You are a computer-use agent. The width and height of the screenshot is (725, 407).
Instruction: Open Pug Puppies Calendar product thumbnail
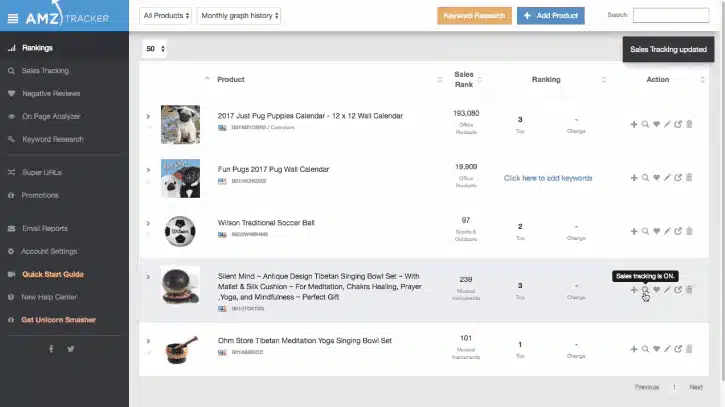[x=180, y=124]
